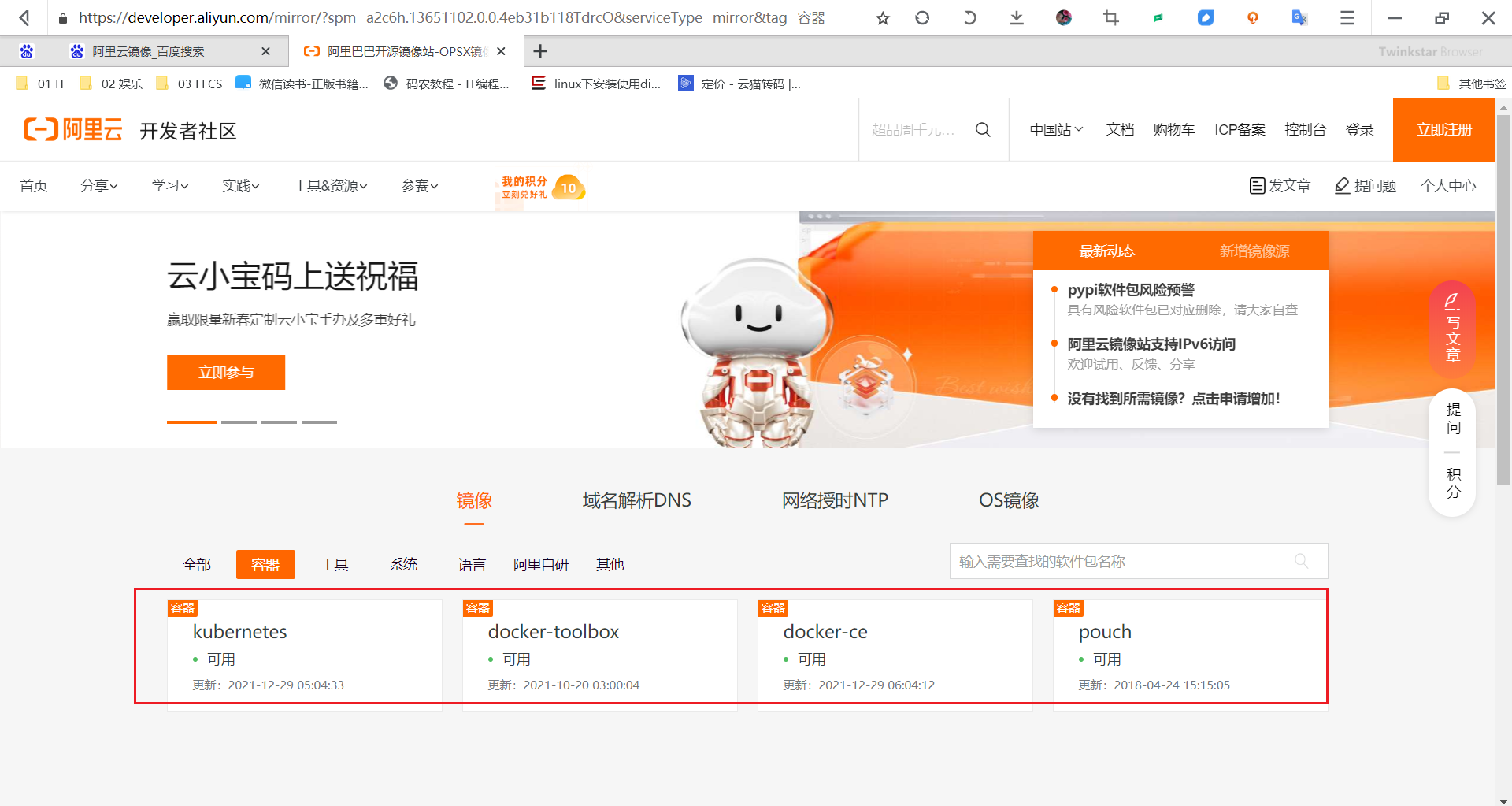
Task: Expand the 实践 menu
Action: point(241,186)
